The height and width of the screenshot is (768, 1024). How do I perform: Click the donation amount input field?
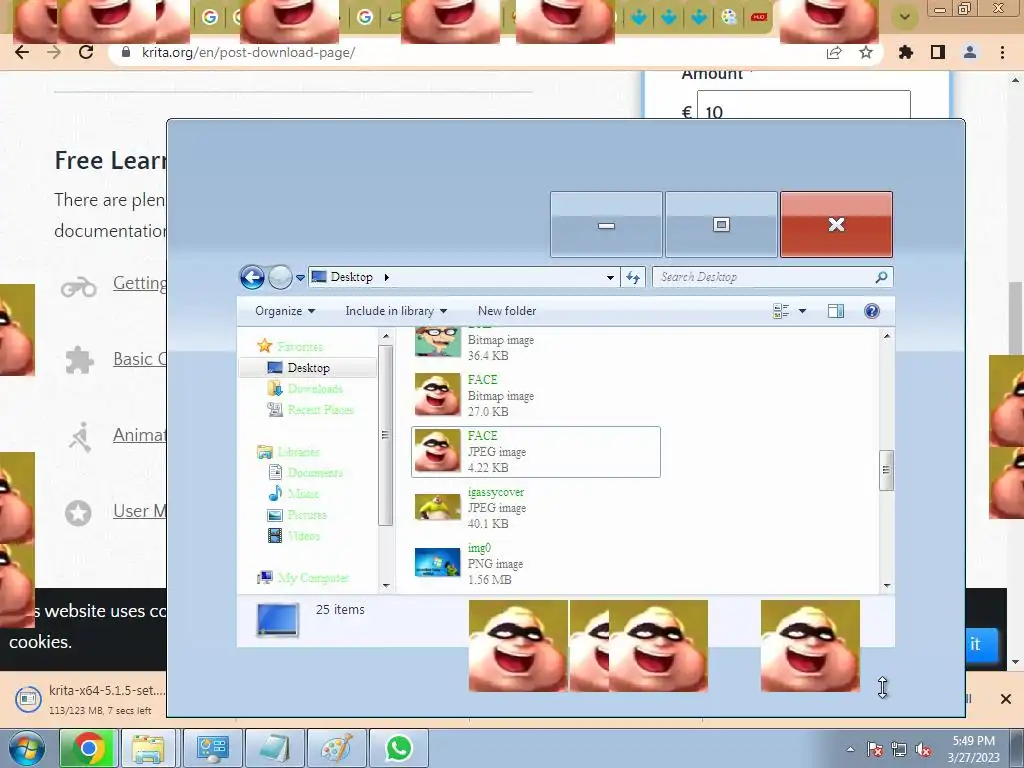pyautogui.click(x=804, y=105)
